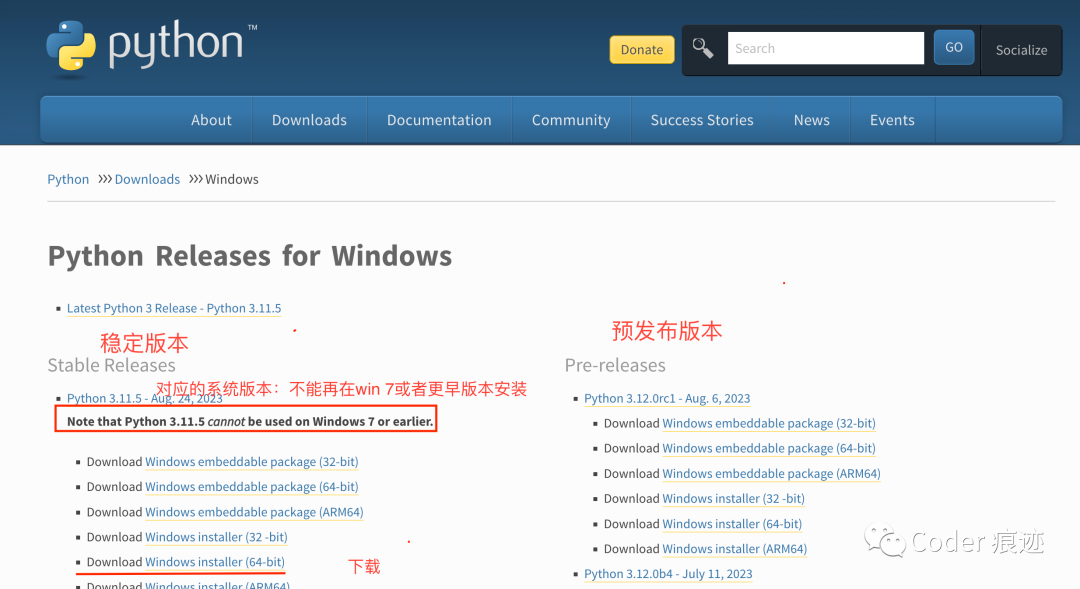
Task: Click the Donate button
Action: click(x=641, y=49)
